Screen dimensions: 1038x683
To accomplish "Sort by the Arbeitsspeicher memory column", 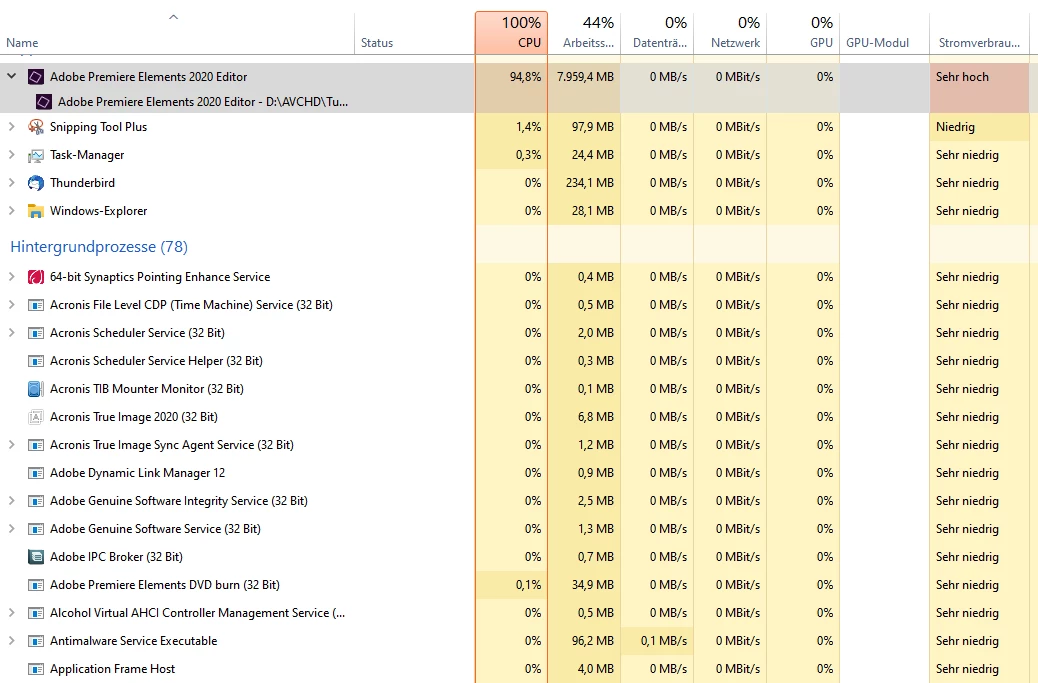I will (584, 32).
